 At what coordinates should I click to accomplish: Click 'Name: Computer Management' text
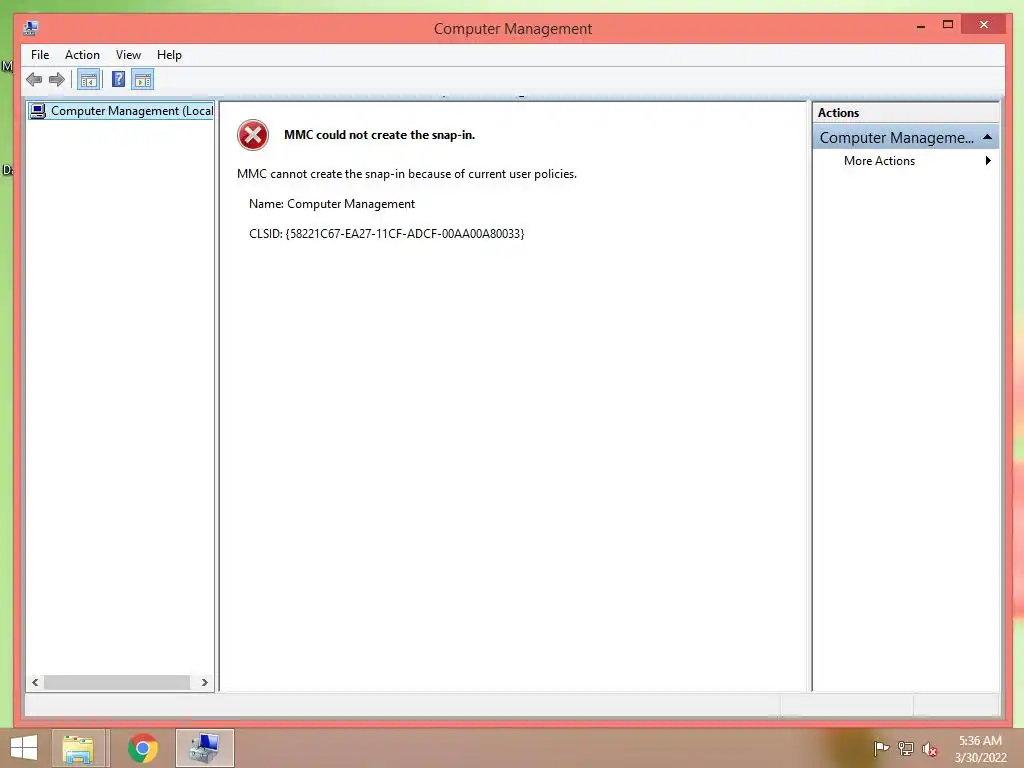(332, 204)
